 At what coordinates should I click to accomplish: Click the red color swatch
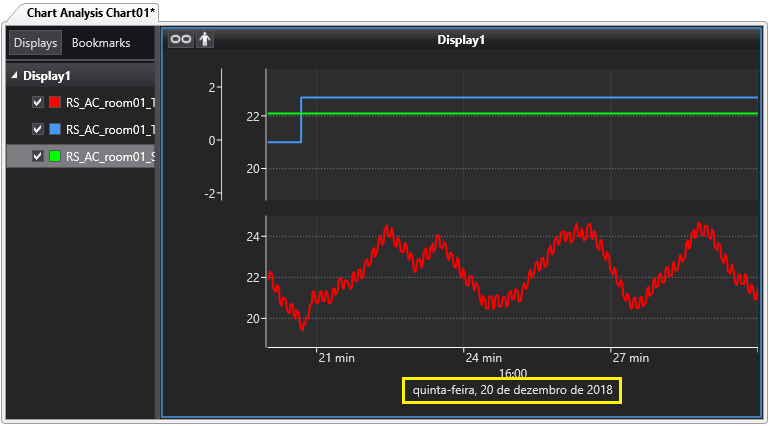pos(55,102)
